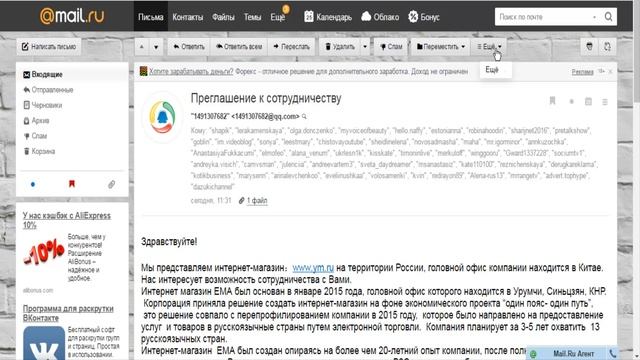The image size is (640, 360).
Task: Open the Контакты tab
Action: point(187,17)
